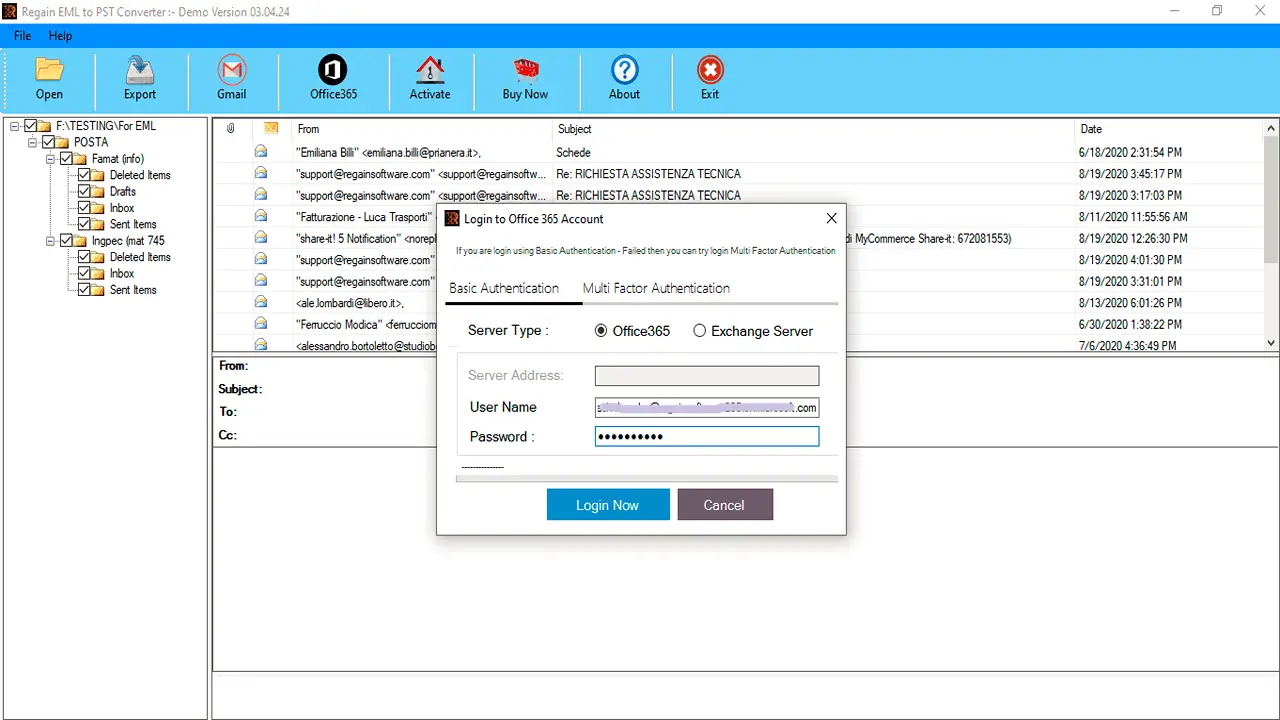
Task: Choose the Exchange Server radio button
Action: [700, 331]
